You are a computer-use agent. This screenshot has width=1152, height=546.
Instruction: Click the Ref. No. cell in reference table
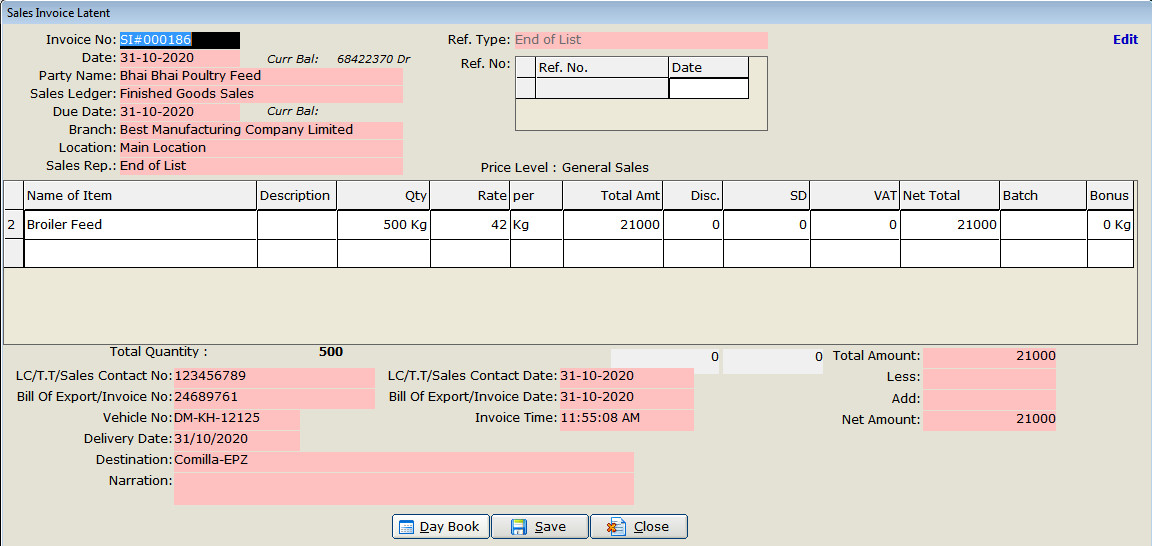click(x=602, y=88)
